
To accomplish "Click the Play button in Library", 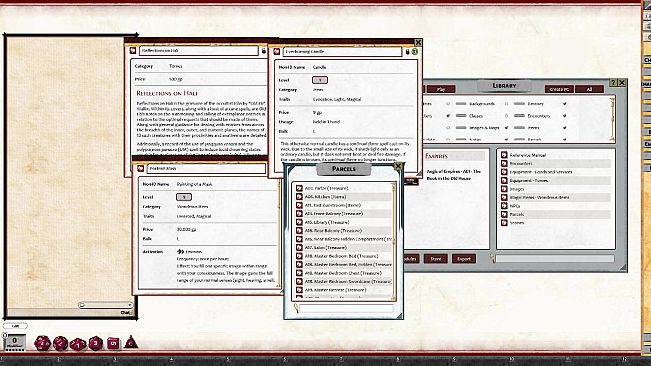I will coord(441,89).
